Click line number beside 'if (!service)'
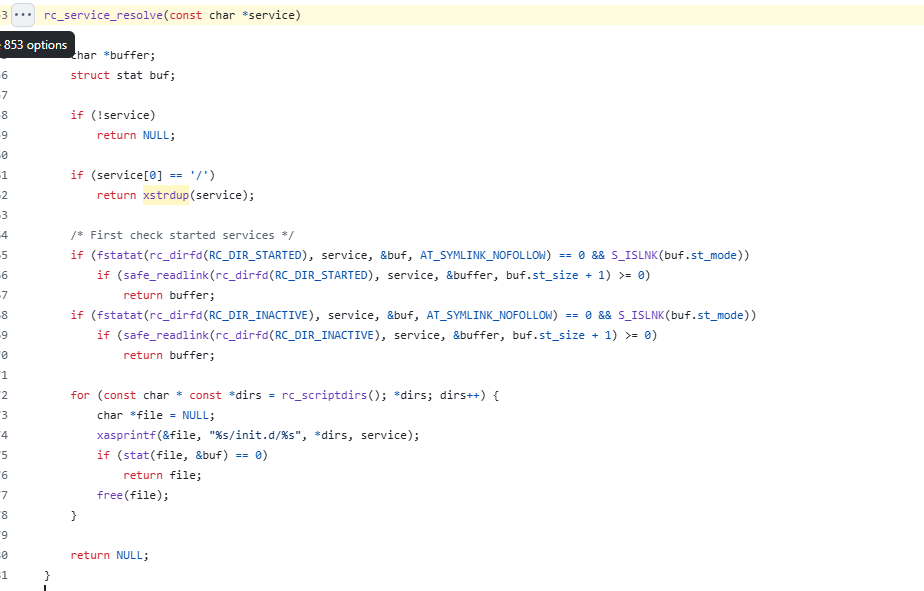 [5, 115]
